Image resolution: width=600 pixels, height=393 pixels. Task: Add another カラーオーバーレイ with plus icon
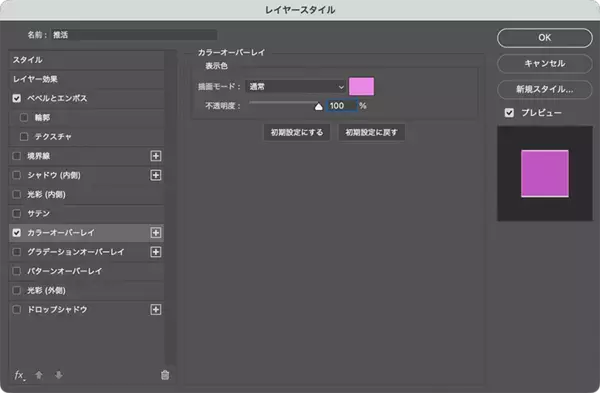coord(156,233)
